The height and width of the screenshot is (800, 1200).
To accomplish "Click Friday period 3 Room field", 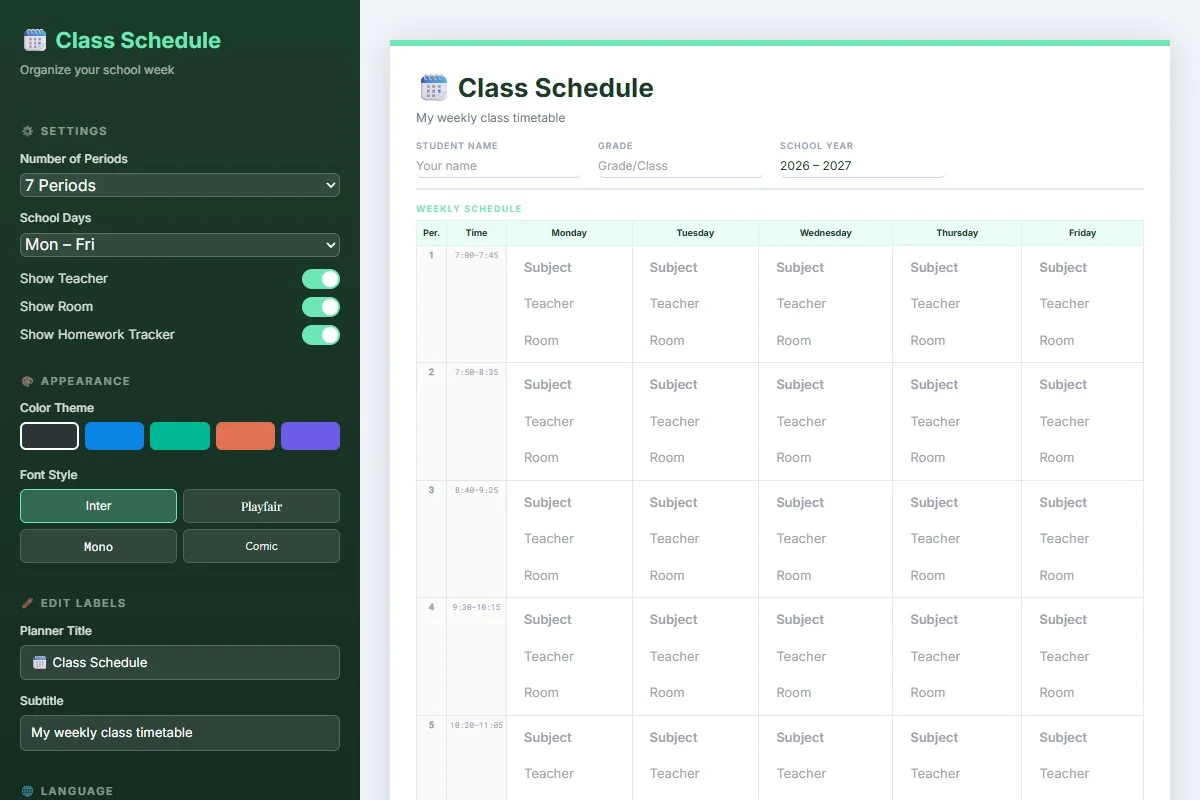I will [x=1082, y=576].
